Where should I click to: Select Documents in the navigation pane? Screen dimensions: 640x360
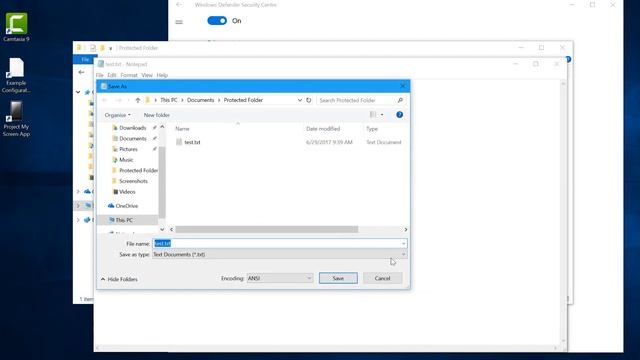[x=132, y=138]
